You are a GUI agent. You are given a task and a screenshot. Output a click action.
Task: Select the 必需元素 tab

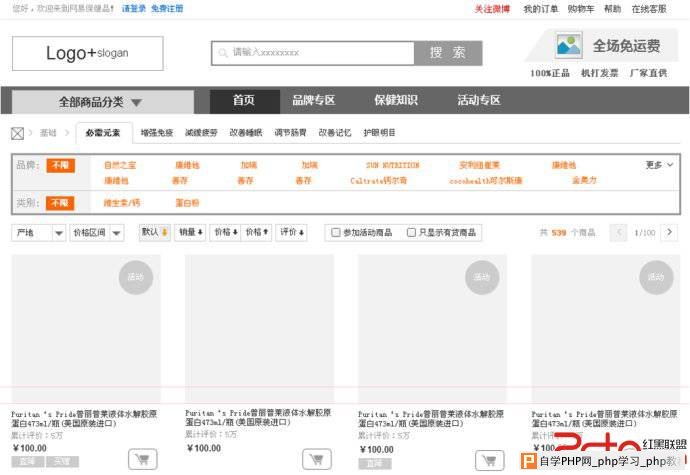(104, 133)
